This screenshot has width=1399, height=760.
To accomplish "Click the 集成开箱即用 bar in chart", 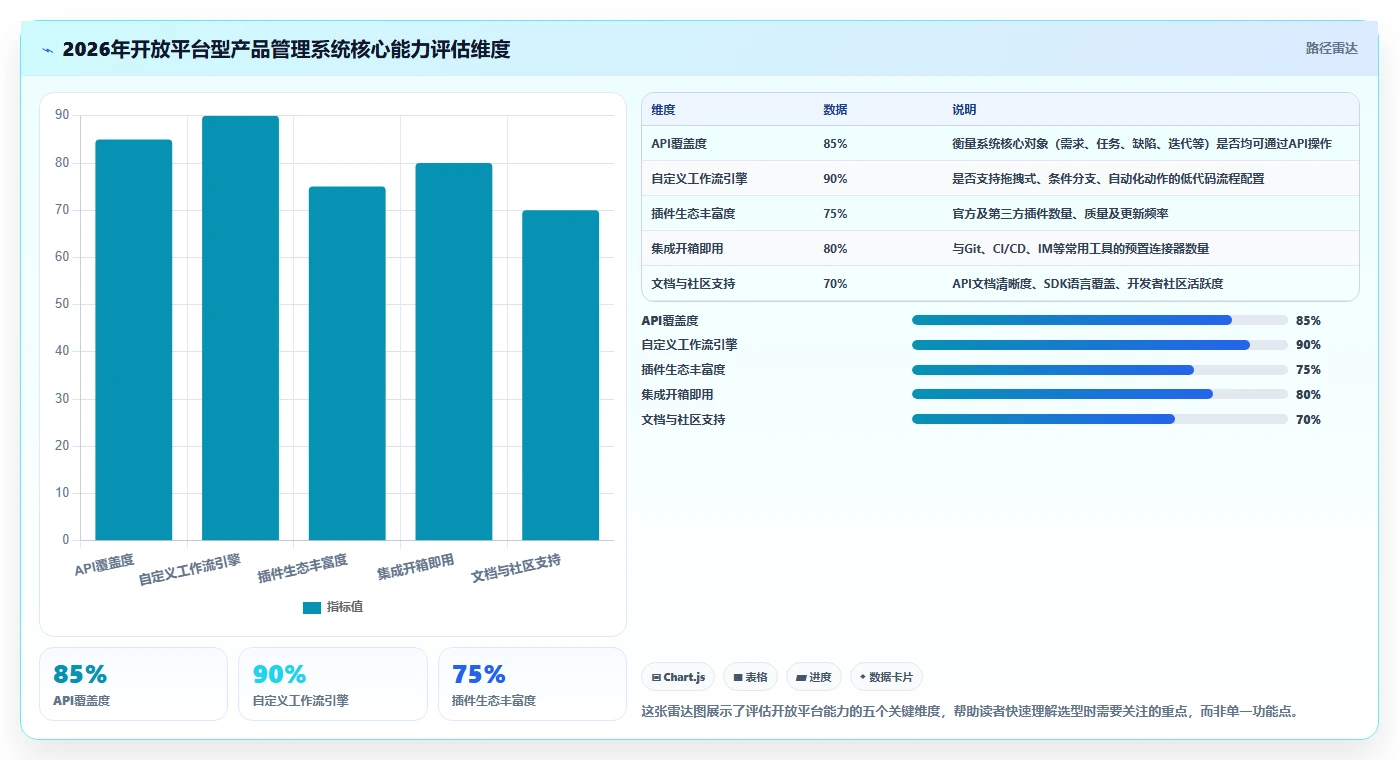I will click(454, 351).
